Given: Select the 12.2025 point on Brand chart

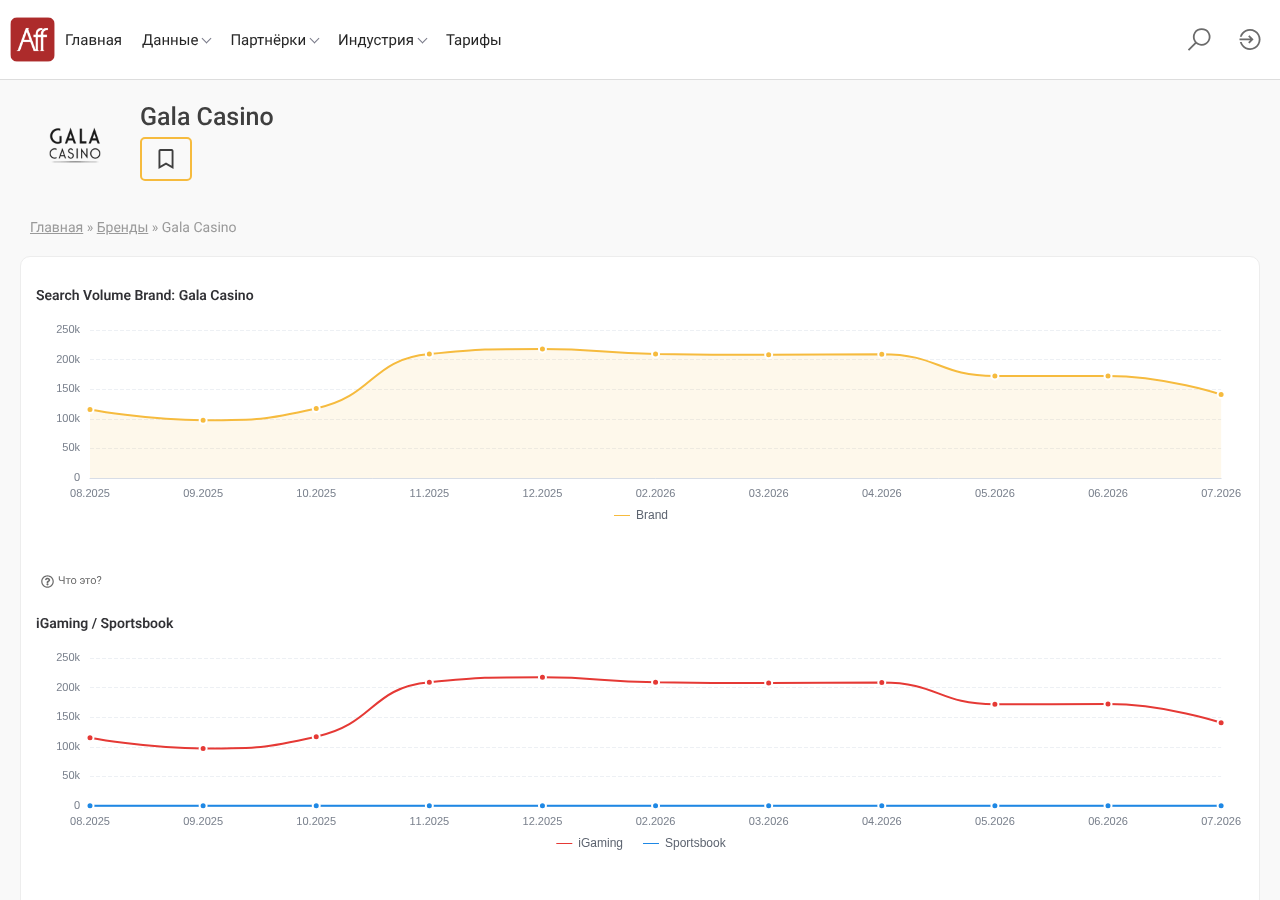Looking at the screenshot, I should (x=543, y=349).
